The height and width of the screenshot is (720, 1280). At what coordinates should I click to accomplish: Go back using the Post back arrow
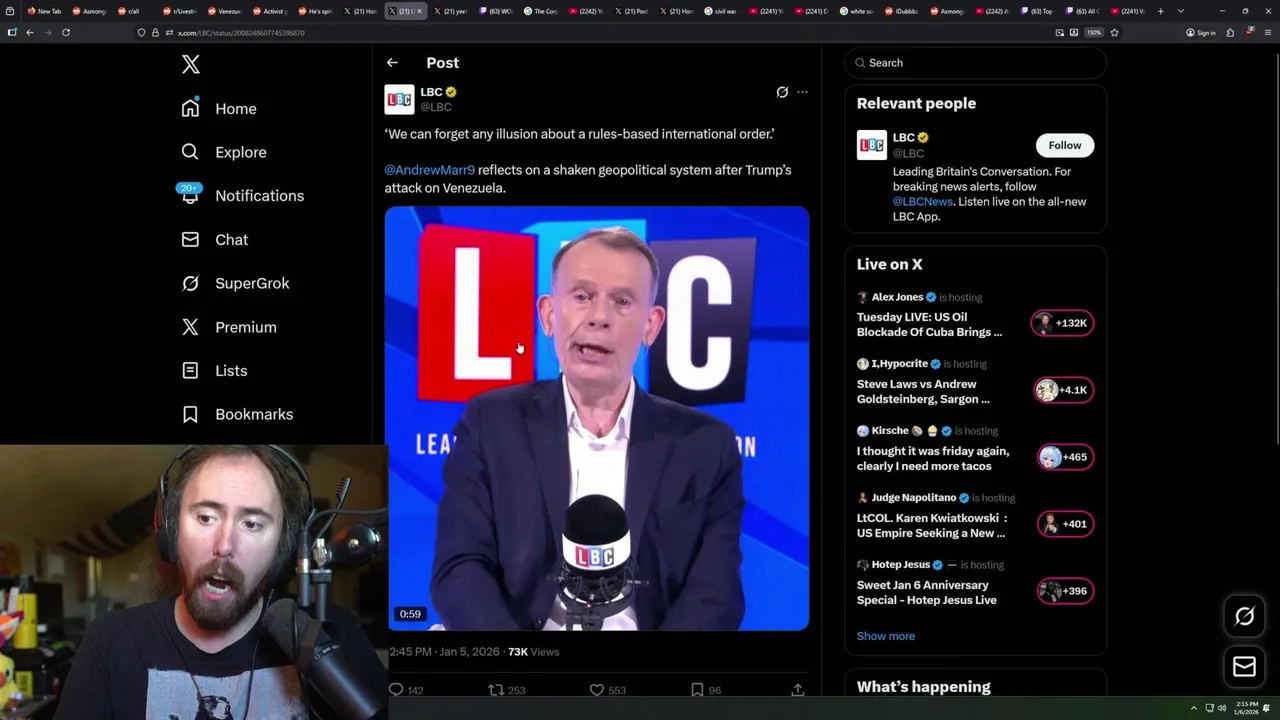pyautogui.click(x=392, y=63)
